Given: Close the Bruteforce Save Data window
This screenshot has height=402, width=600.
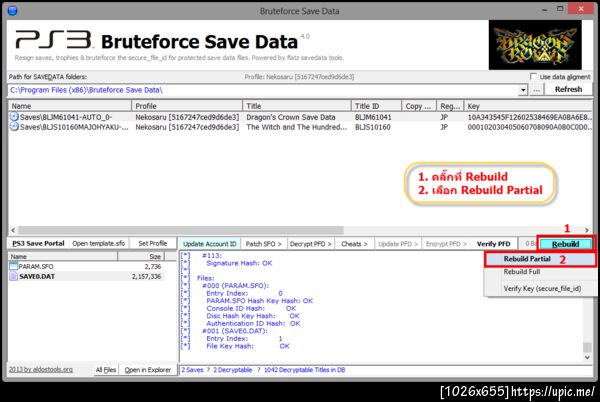Looking at the screenshot, I should click(x=581, y=9).
